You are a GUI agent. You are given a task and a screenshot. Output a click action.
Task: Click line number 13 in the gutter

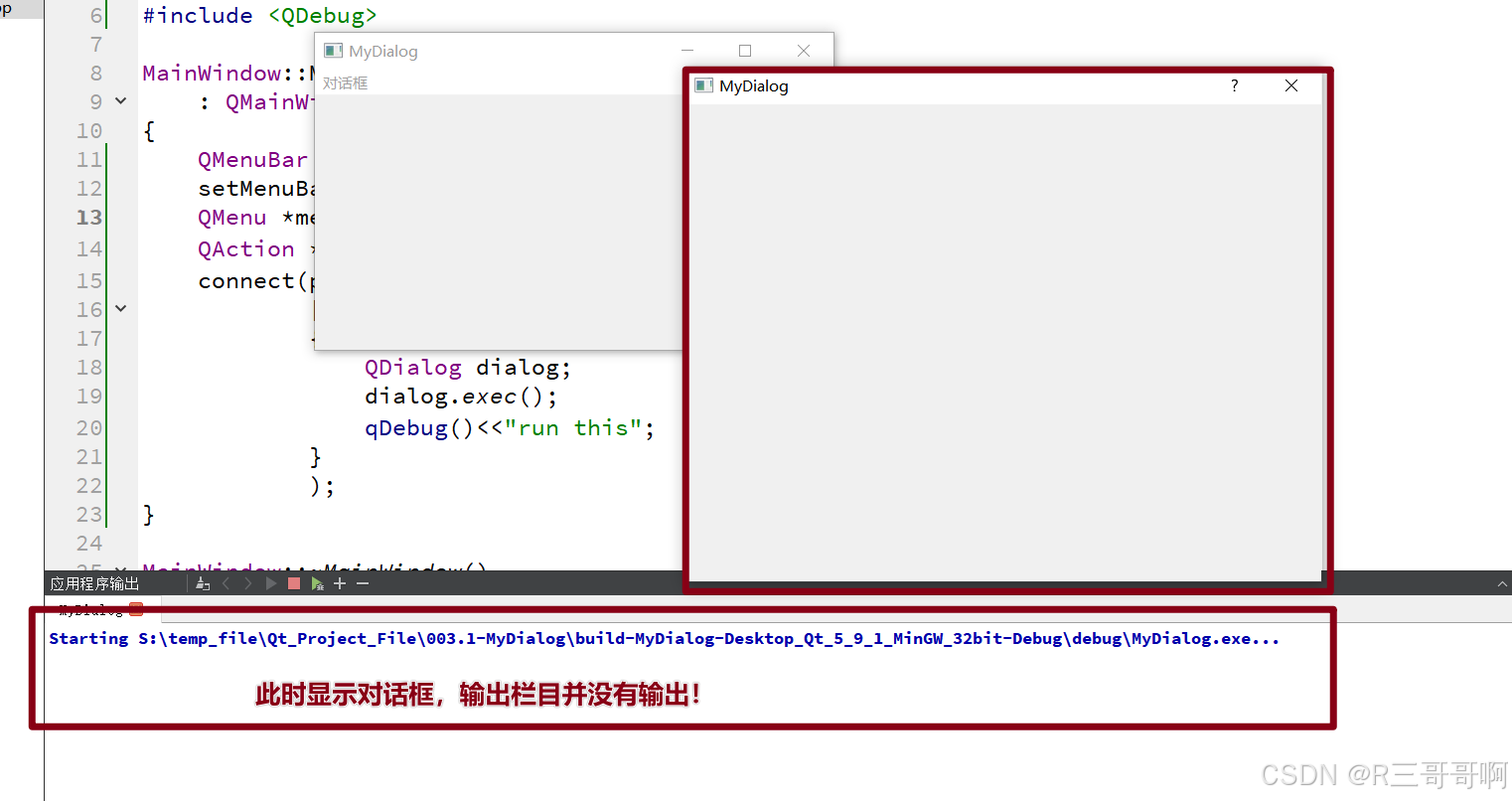[x=89, y=218]
